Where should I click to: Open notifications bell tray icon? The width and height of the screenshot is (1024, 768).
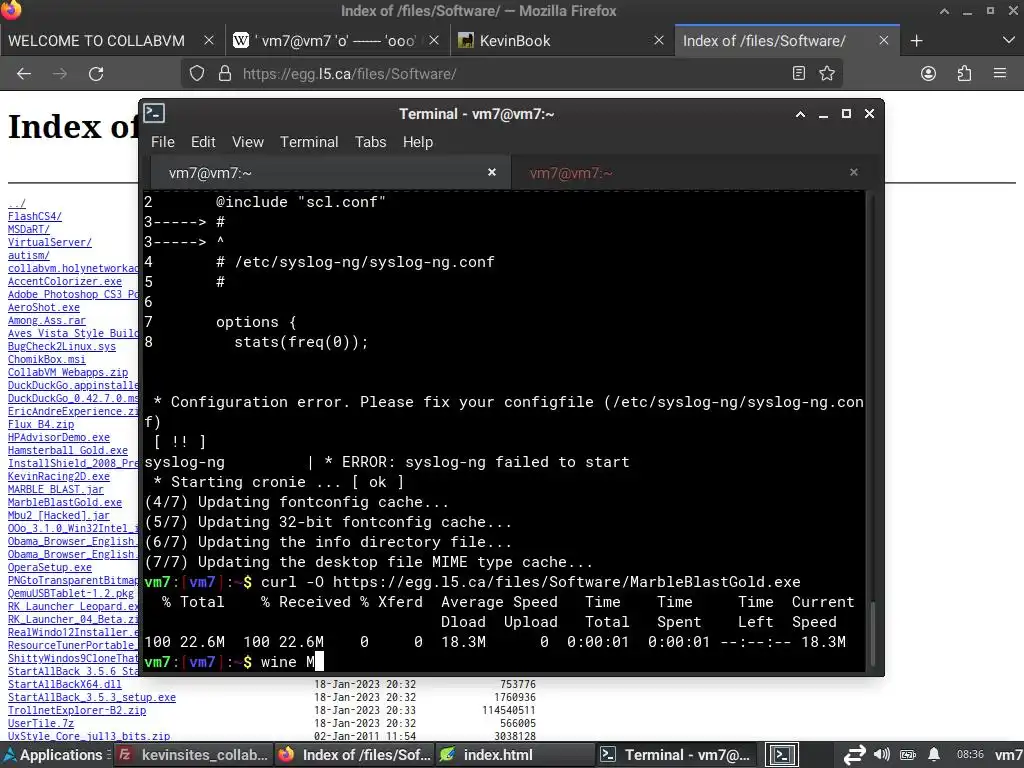(934, 755)
